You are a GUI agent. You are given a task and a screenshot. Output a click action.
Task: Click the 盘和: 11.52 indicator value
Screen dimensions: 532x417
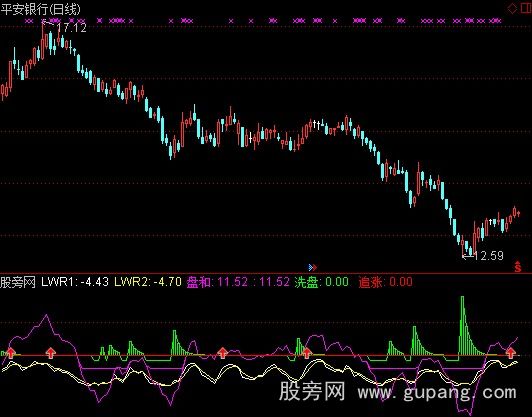tap(217, 282)
